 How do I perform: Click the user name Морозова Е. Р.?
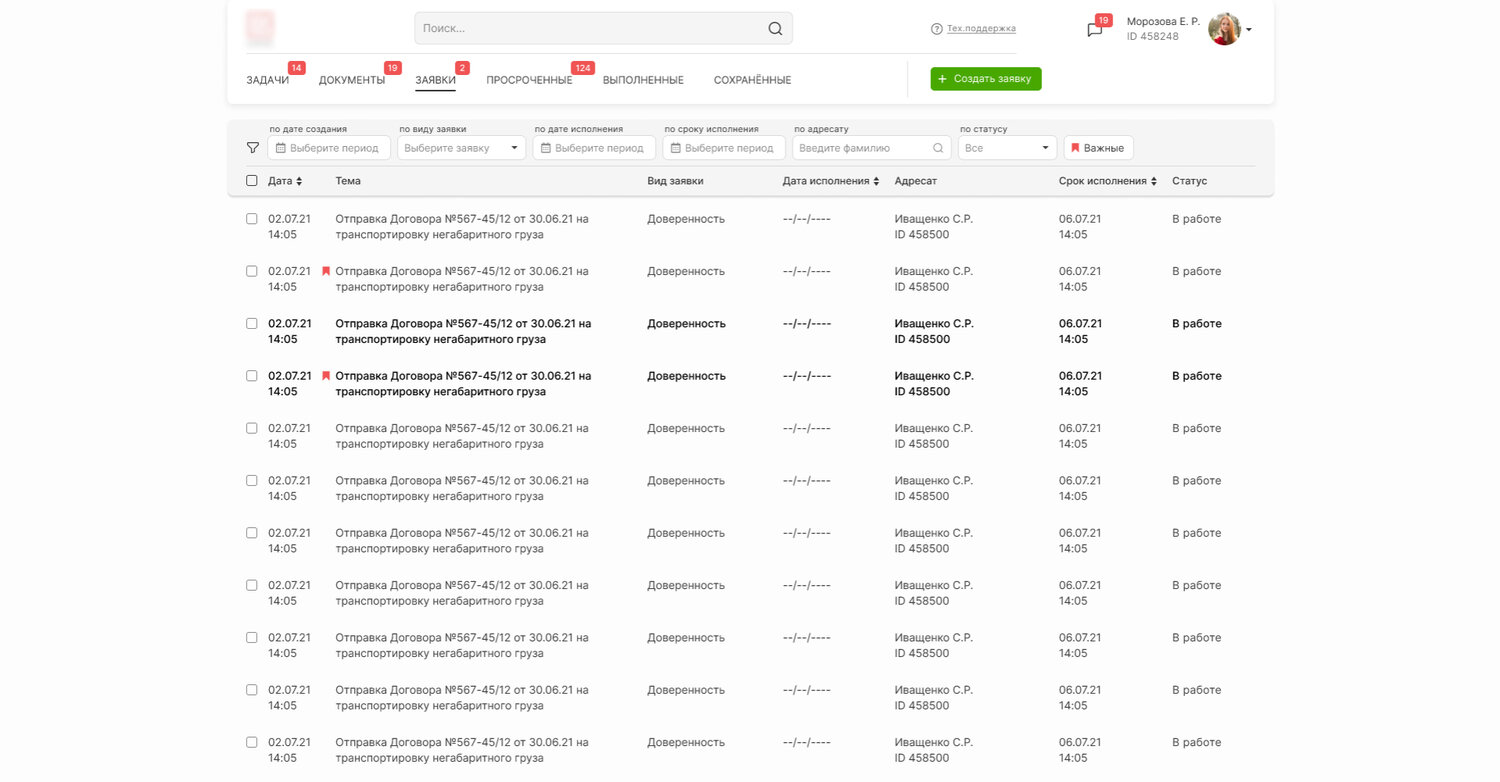1163,21
